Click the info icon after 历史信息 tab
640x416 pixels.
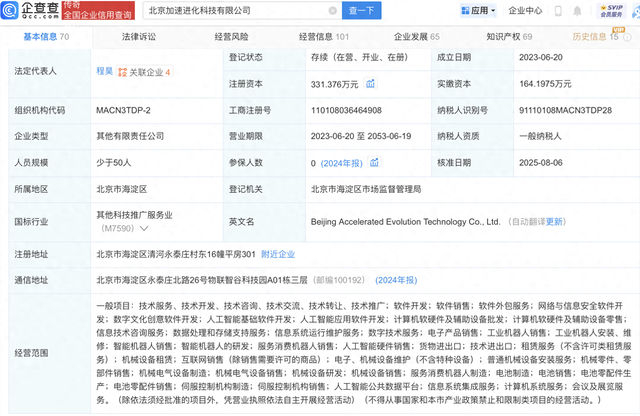[627, 37]
